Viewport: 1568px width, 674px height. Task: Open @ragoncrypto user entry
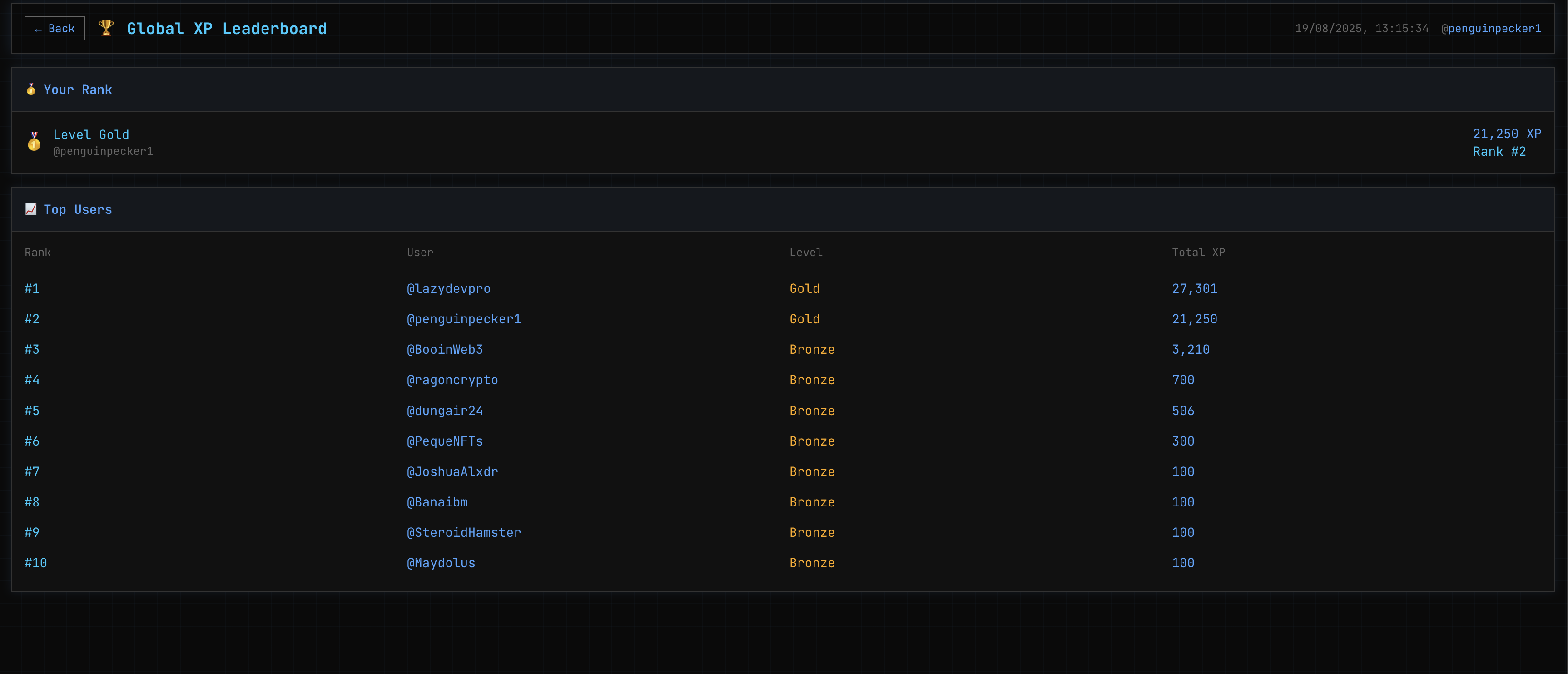[452, 380]
